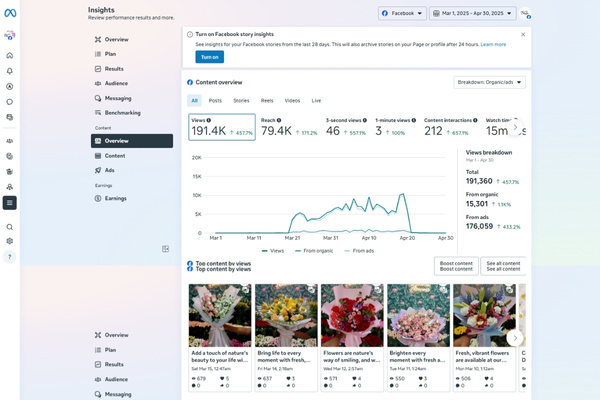Open Home from left icon rail
Screen dimensions: 600x400
coord(9,56)
